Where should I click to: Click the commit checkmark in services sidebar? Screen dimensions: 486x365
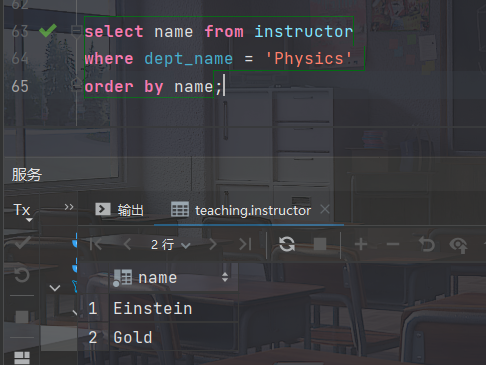(x=23, y=243)
